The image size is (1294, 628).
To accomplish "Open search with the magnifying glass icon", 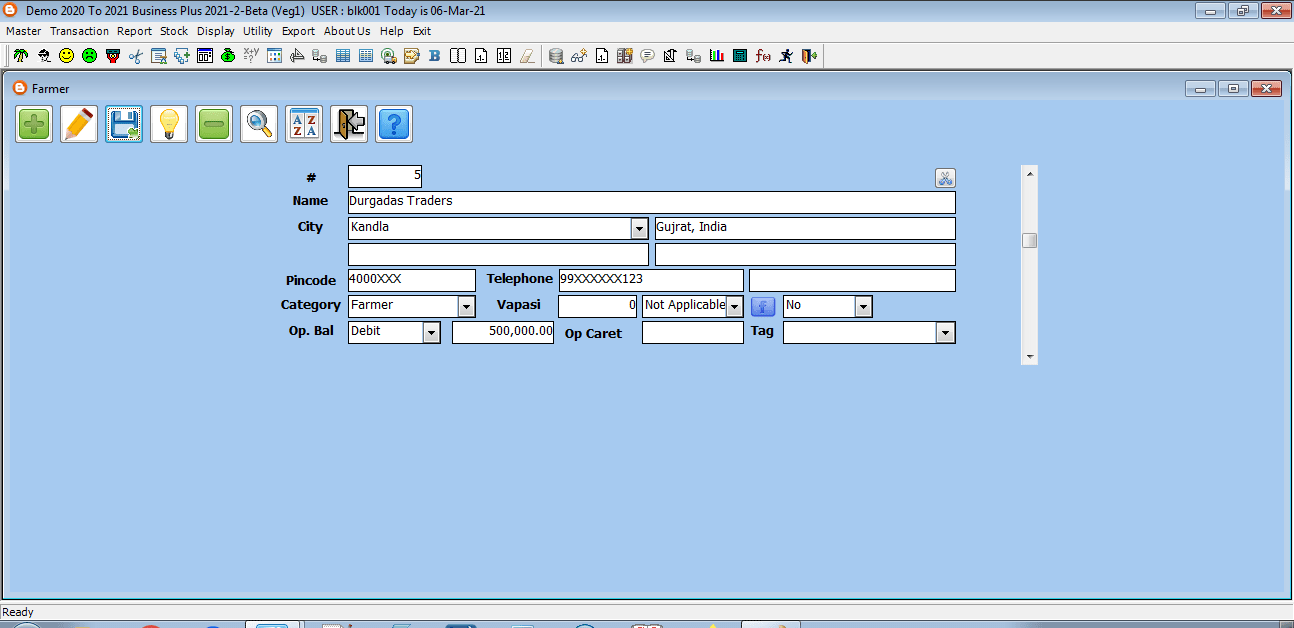I will click(x=259, y=125).
